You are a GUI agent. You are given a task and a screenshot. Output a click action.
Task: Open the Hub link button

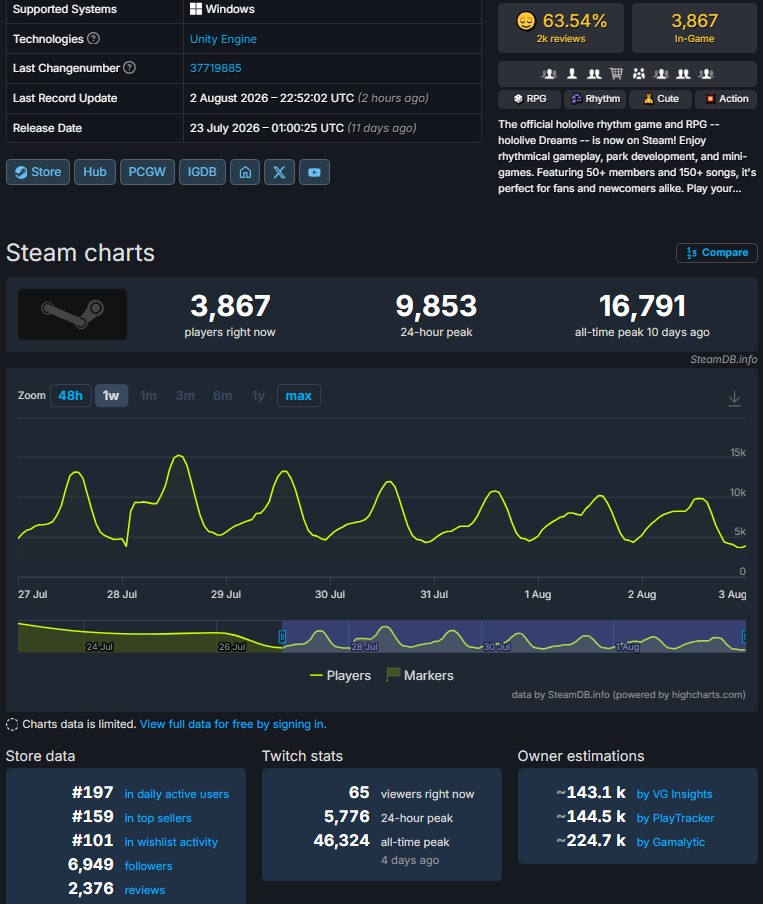[x=95, y=172]
